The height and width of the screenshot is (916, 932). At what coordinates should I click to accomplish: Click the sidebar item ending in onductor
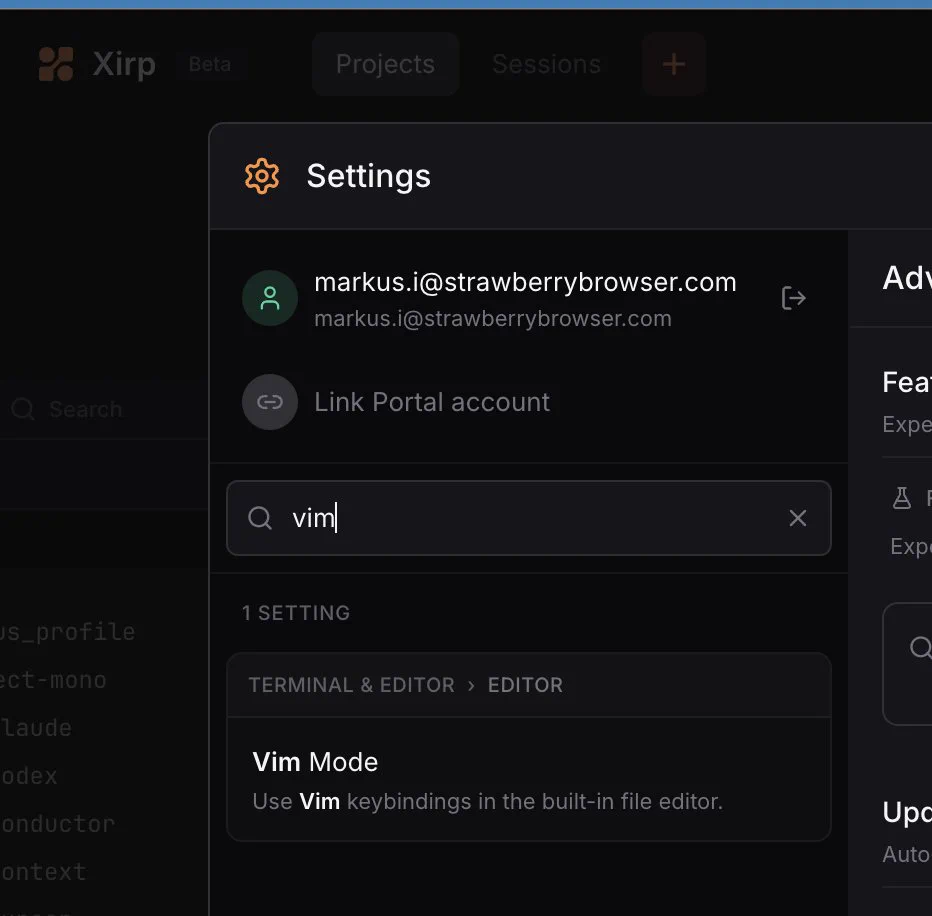point(57,824)
